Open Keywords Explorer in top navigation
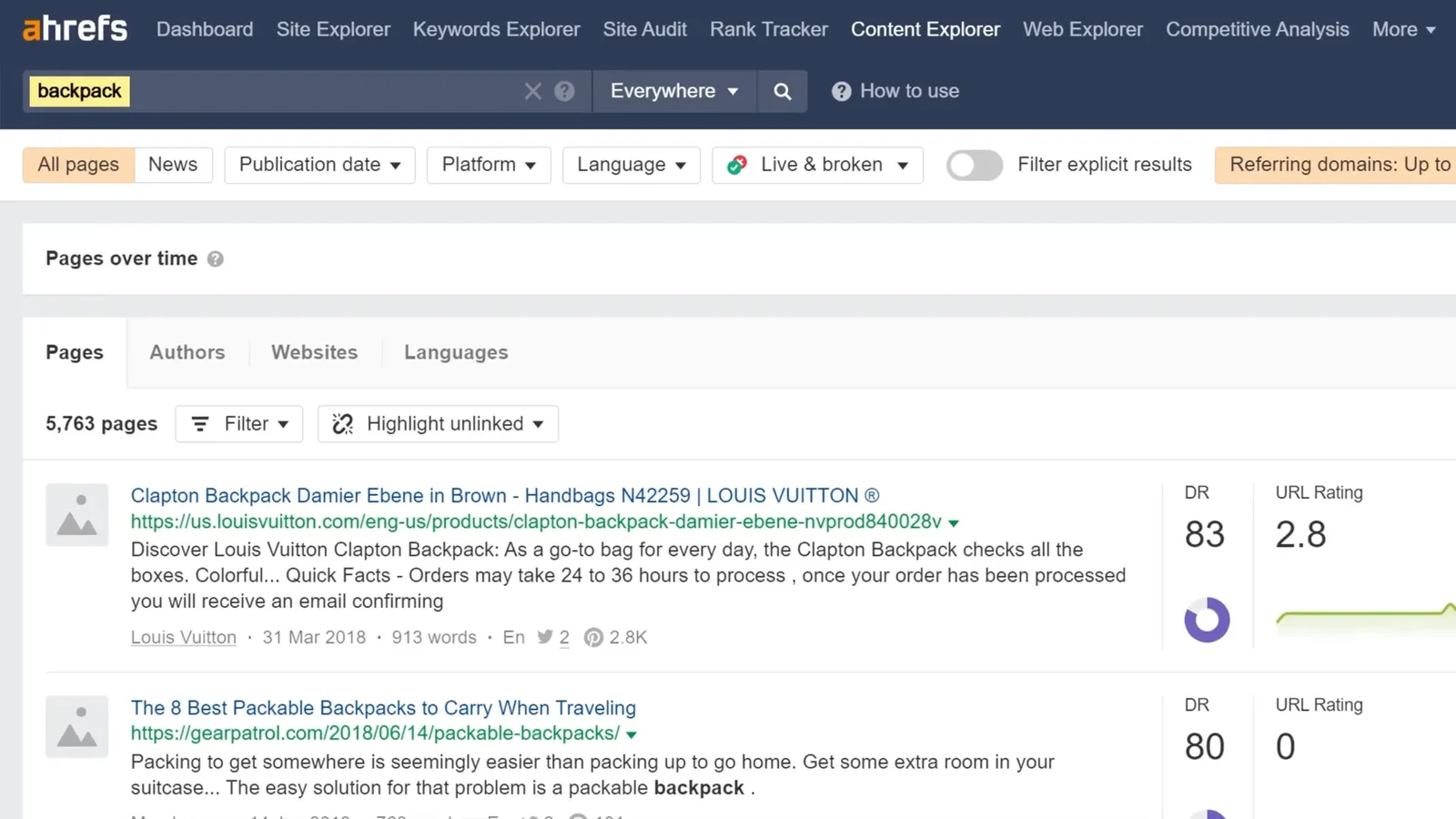The width and height of the screenshot is (1456, 819). [496, 29]
